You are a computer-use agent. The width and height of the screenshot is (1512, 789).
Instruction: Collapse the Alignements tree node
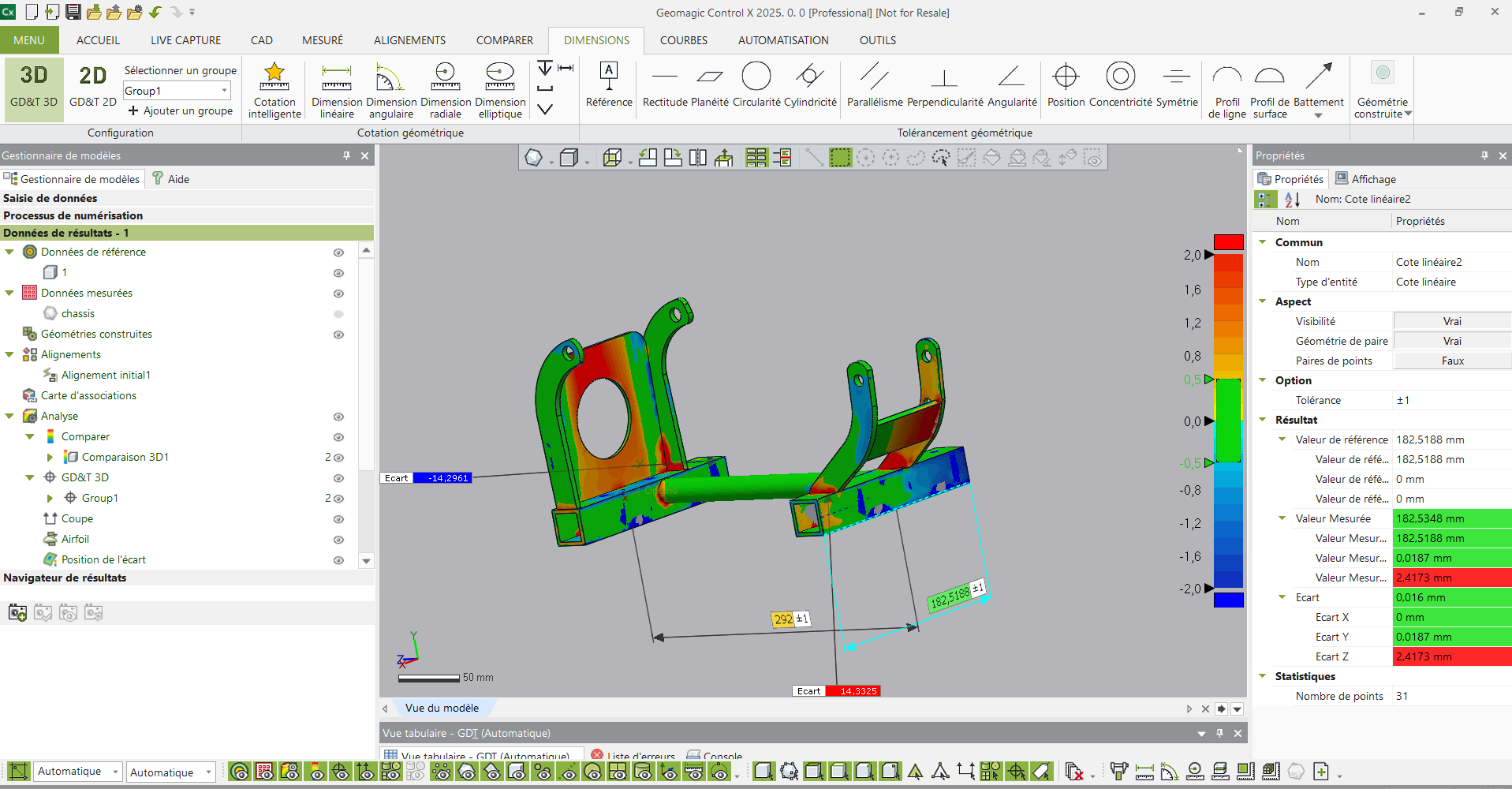pos(9,354)
